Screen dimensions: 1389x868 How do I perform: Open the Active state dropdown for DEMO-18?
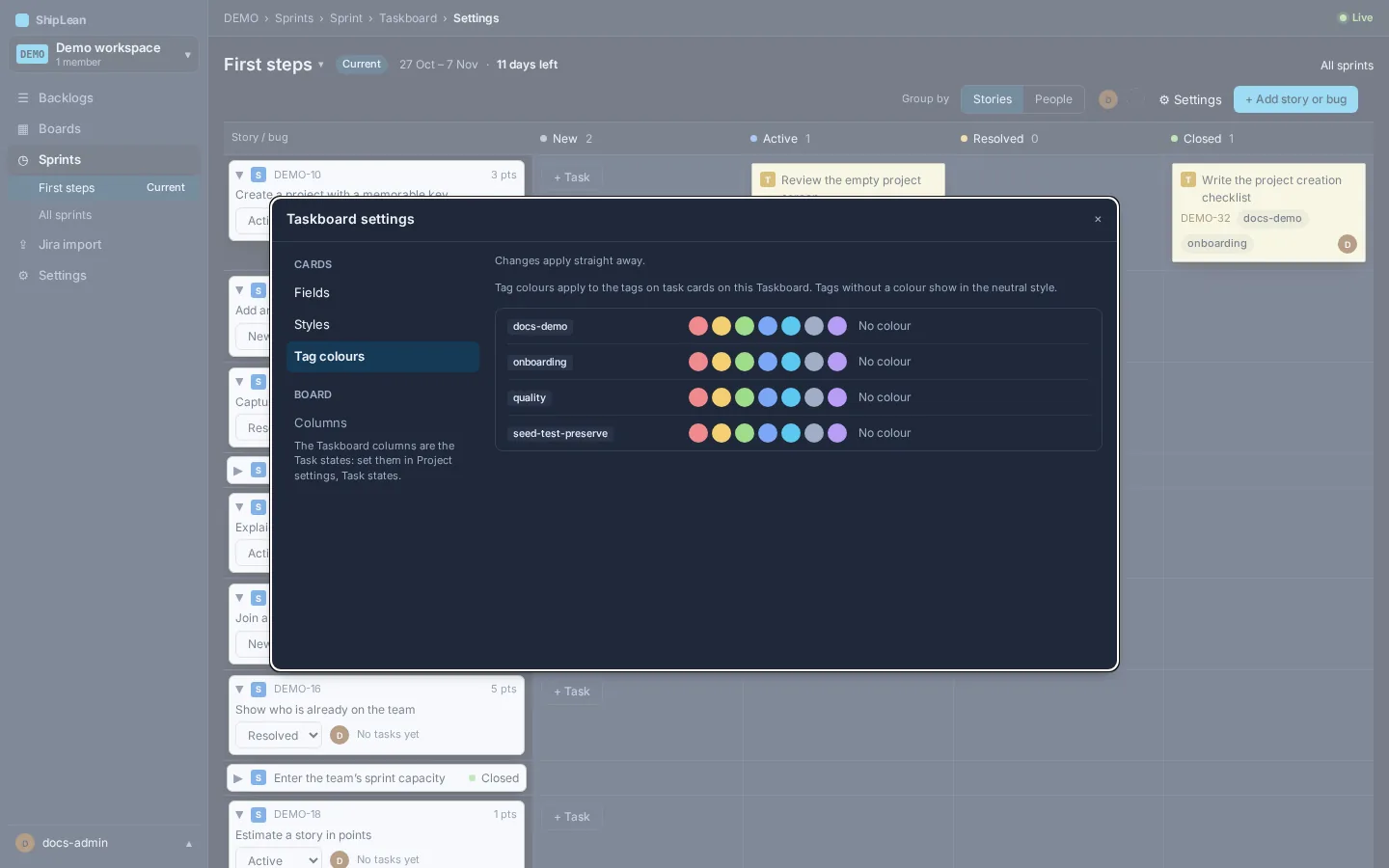click(279, 858)
